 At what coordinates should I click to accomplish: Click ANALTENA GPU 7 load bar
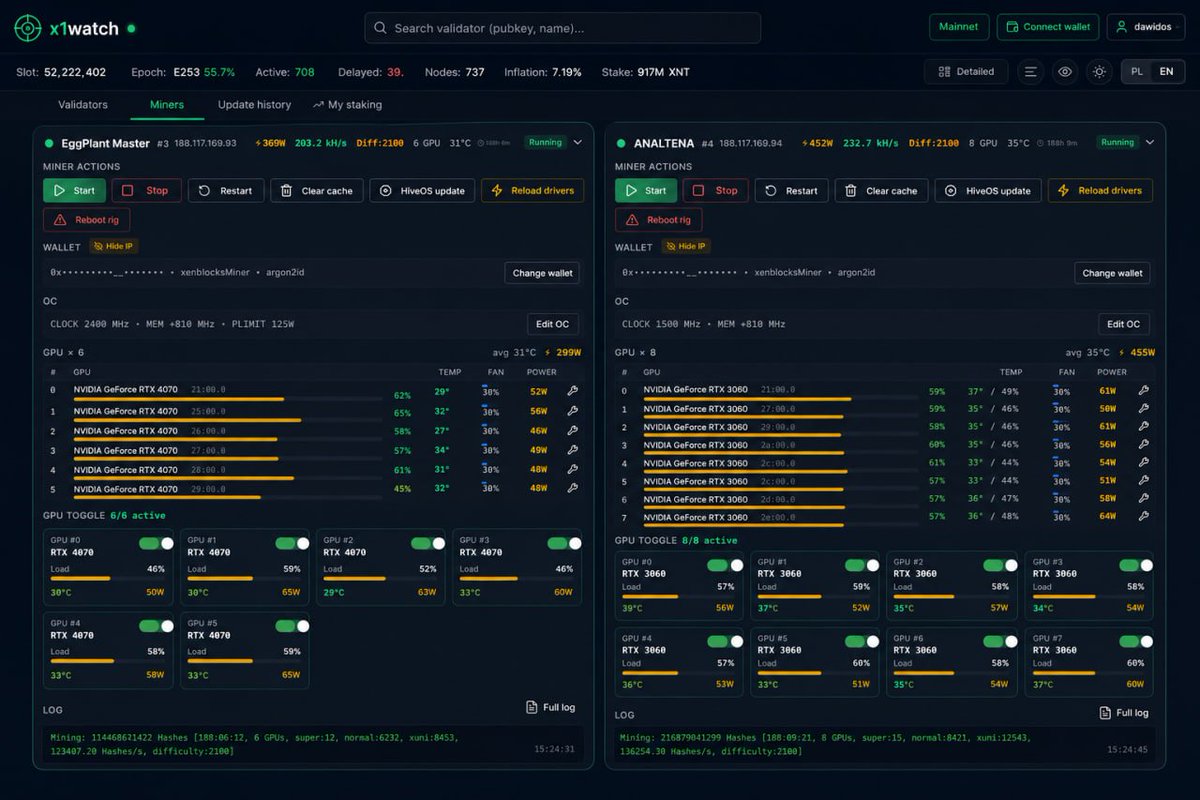pyautogui.click(x=781, y=524)
